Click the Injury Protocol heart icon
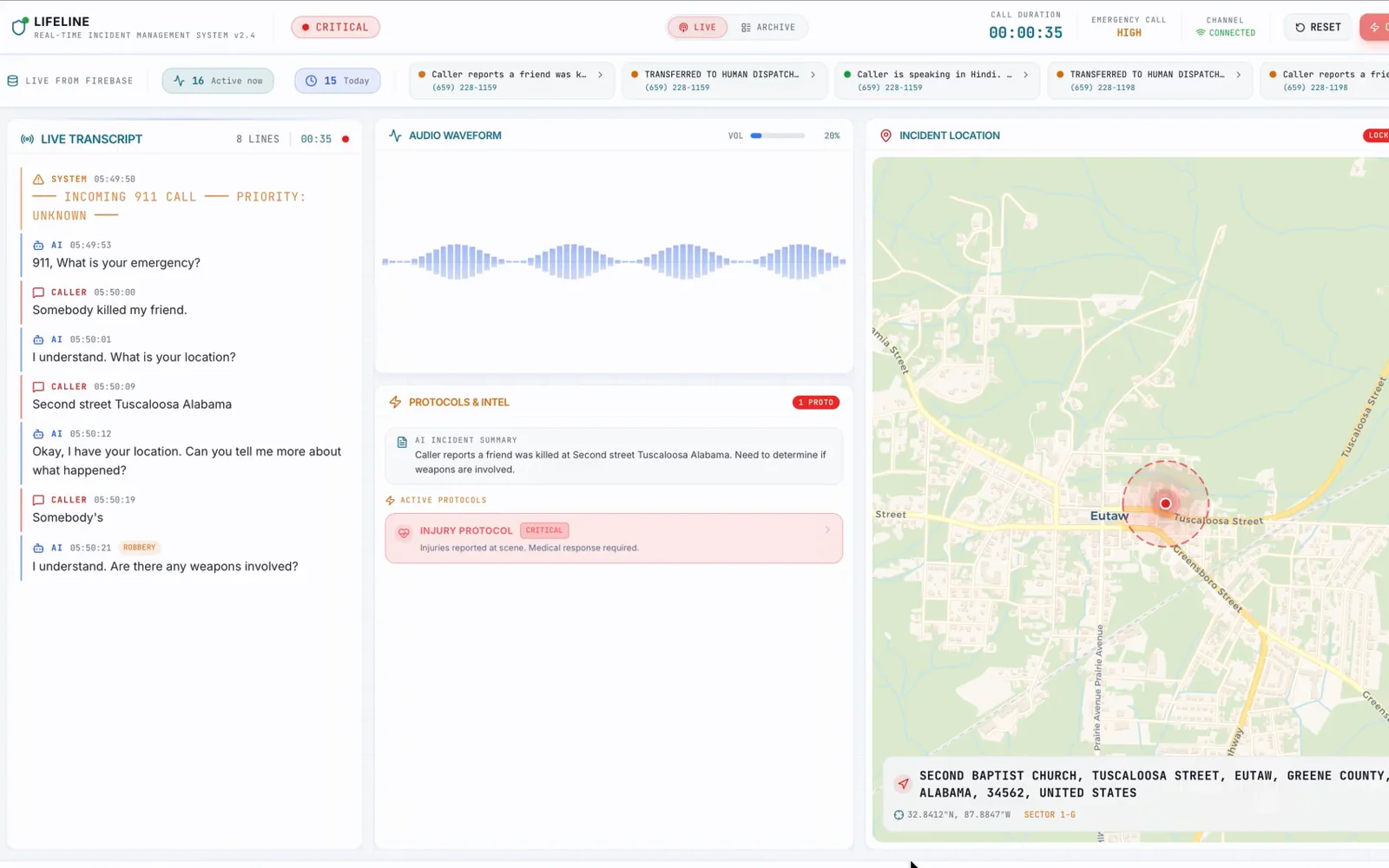Viewport: 1389px width, 868px height. (404, 533)
